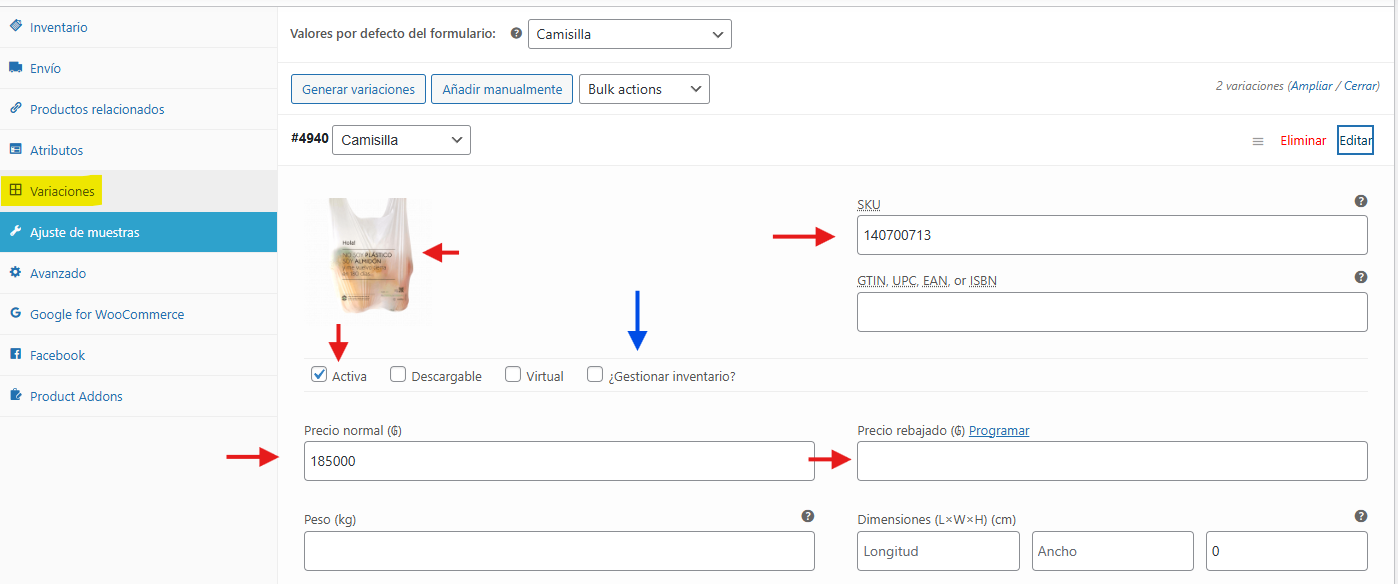Click the Google for WooCommerce G icon
1398x584 pixels.
15,314
